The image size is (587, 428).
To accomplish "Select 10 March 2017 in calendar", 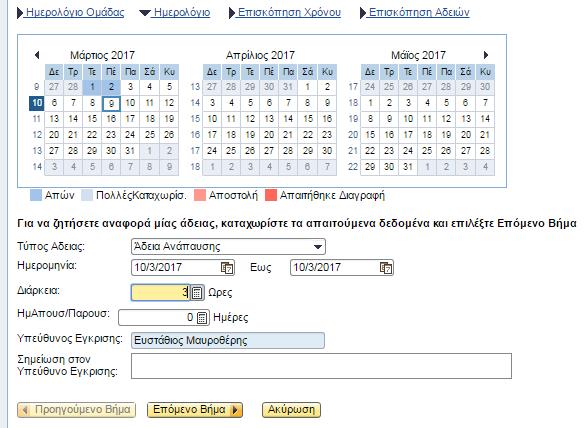I will (x=130, y=103).
